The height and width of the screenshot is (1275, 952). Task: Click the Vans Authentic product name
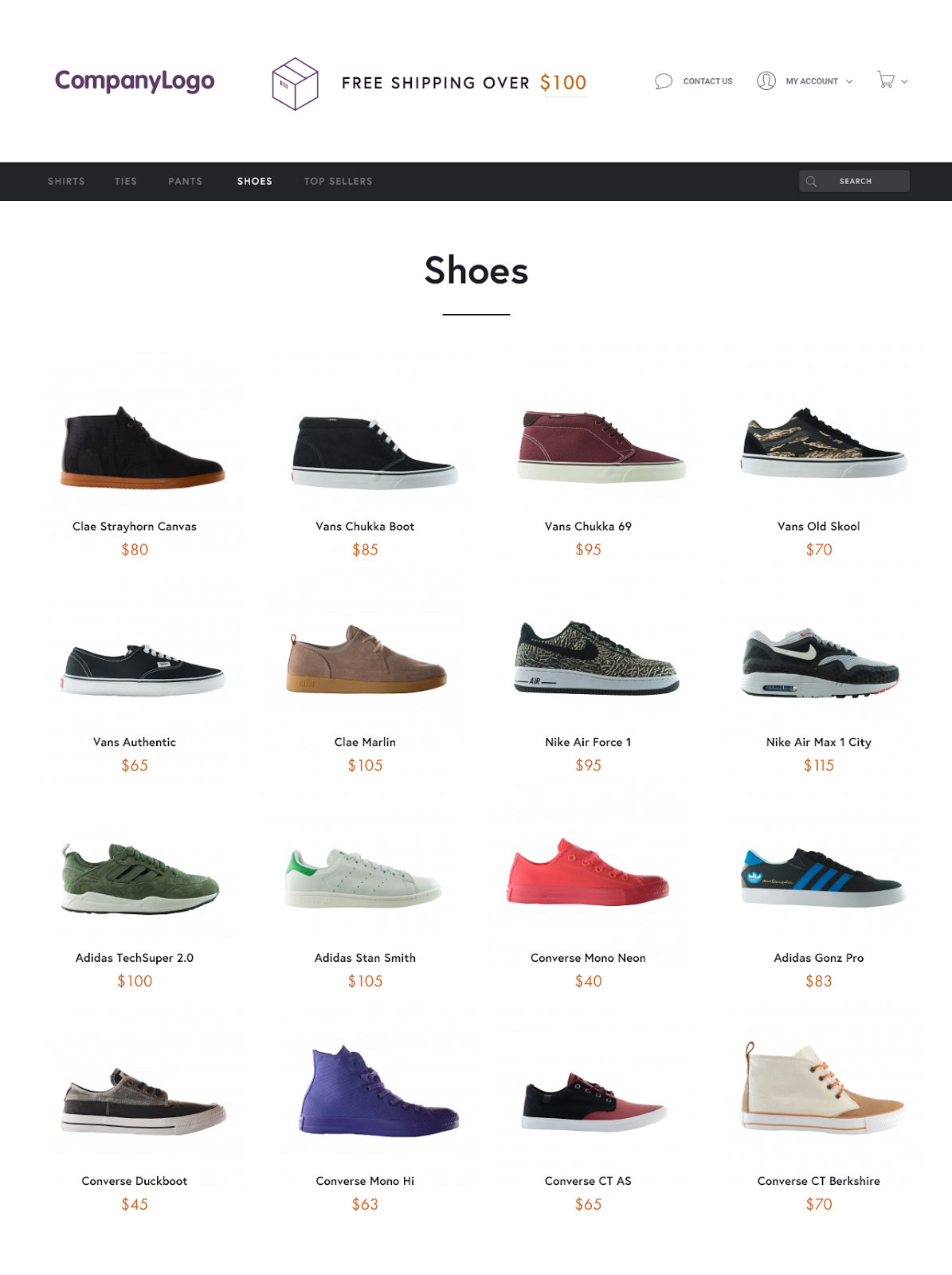(x=135, y=742)
